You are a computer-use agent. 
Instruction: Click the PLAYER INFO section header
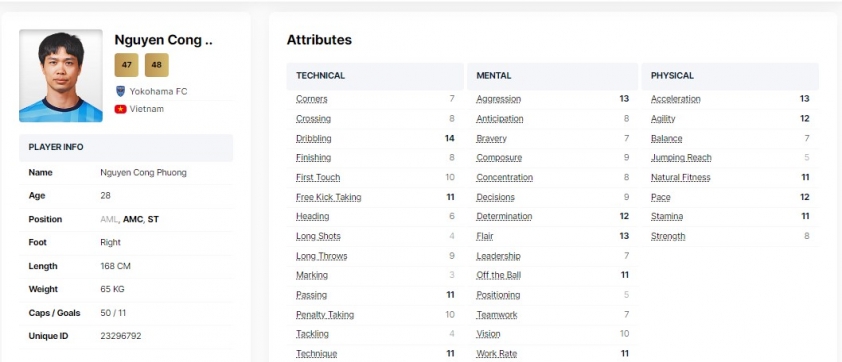126,148
